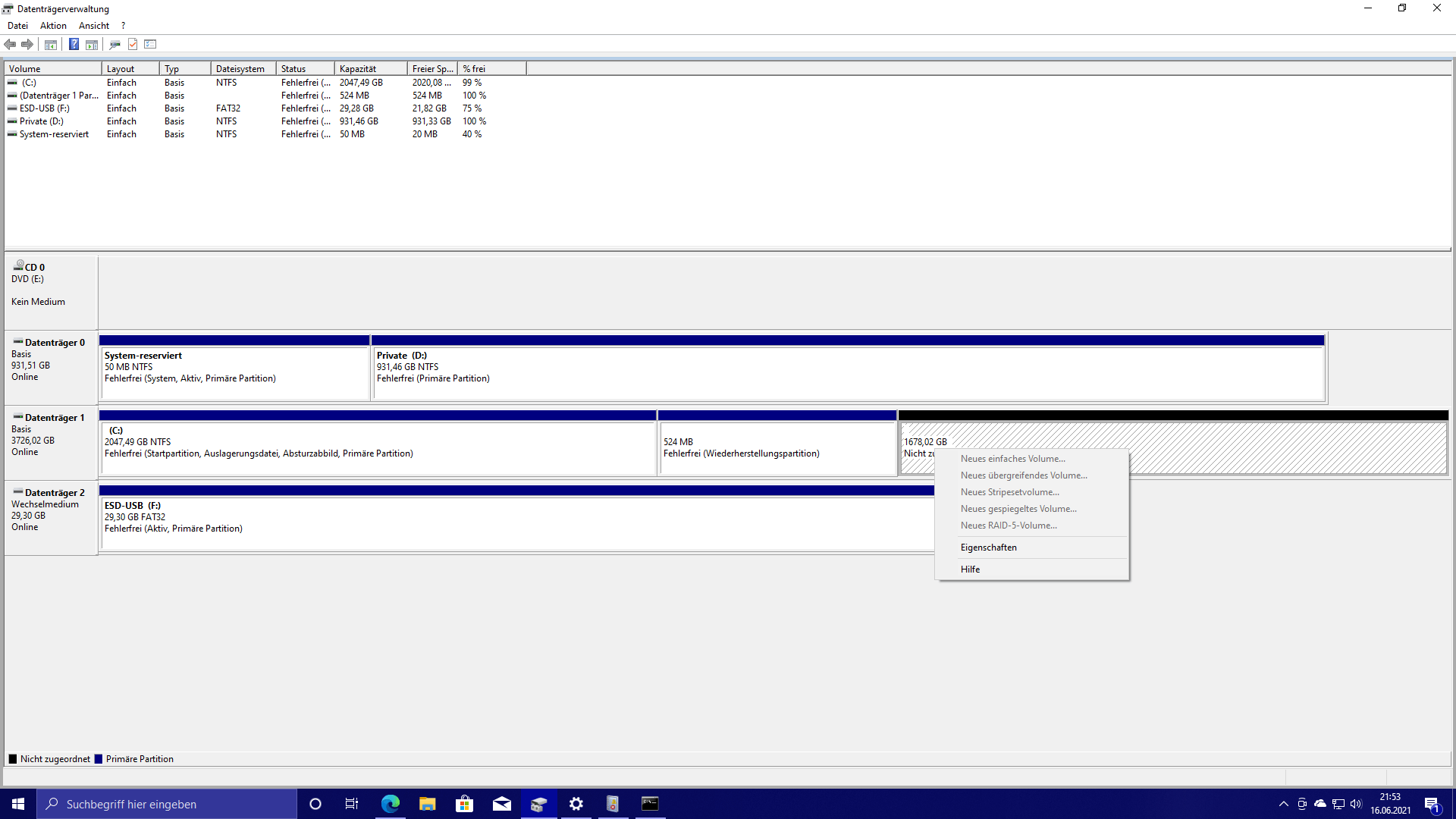The width and height of the screenshot is (1456, 819).
Task: Select the Private (D:) row in volume list
Action: [42, 121]
